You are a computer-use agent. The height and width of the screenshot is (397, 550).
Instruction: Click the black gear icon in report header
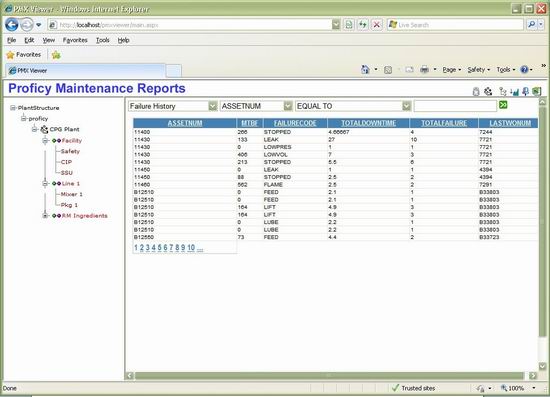point(488,92)
